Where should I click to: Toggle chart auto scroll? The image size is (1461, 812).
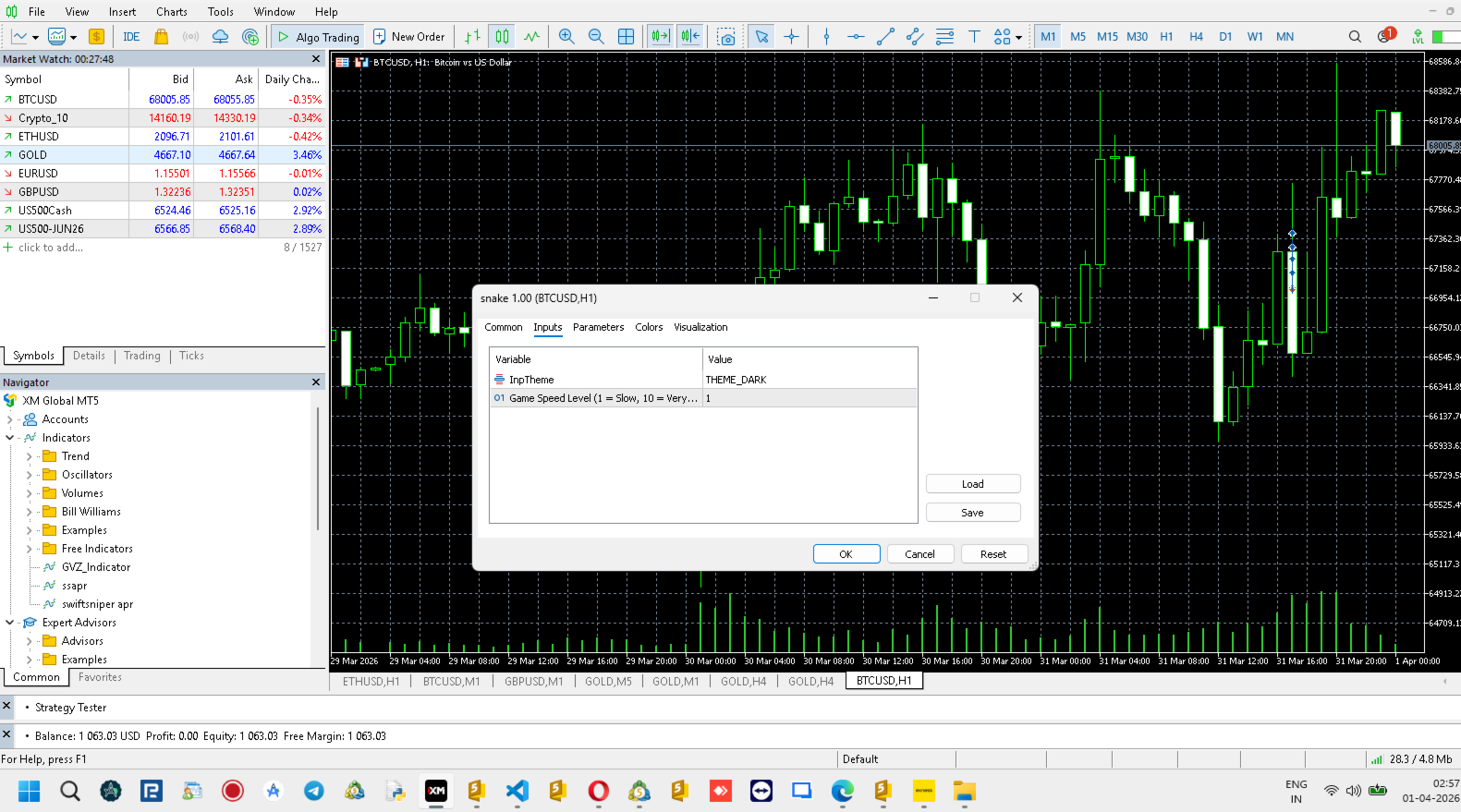660,37
